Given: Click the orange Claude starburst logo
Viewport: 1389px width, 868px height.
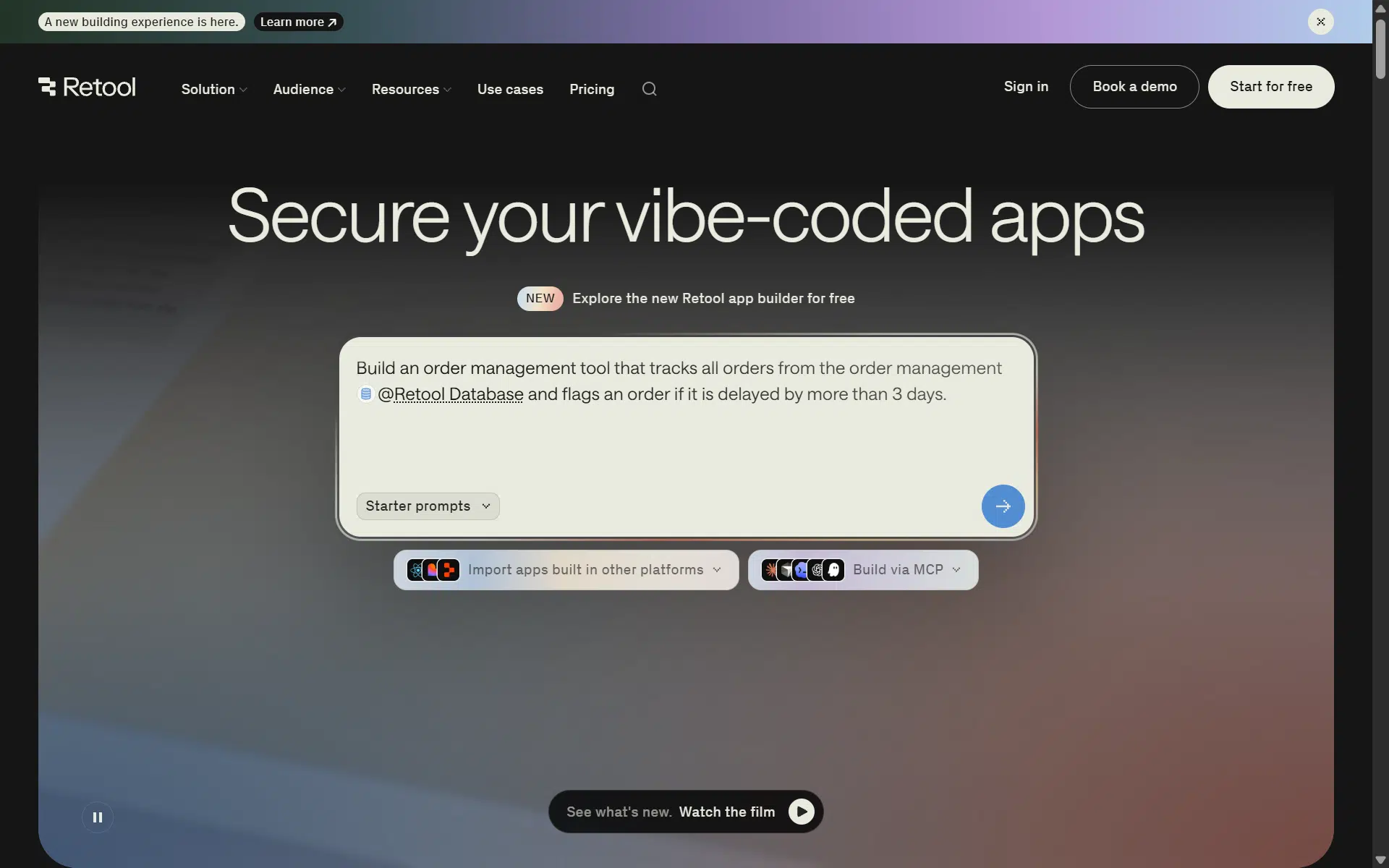Looking at the screenshot, I should tap(770, 570).
